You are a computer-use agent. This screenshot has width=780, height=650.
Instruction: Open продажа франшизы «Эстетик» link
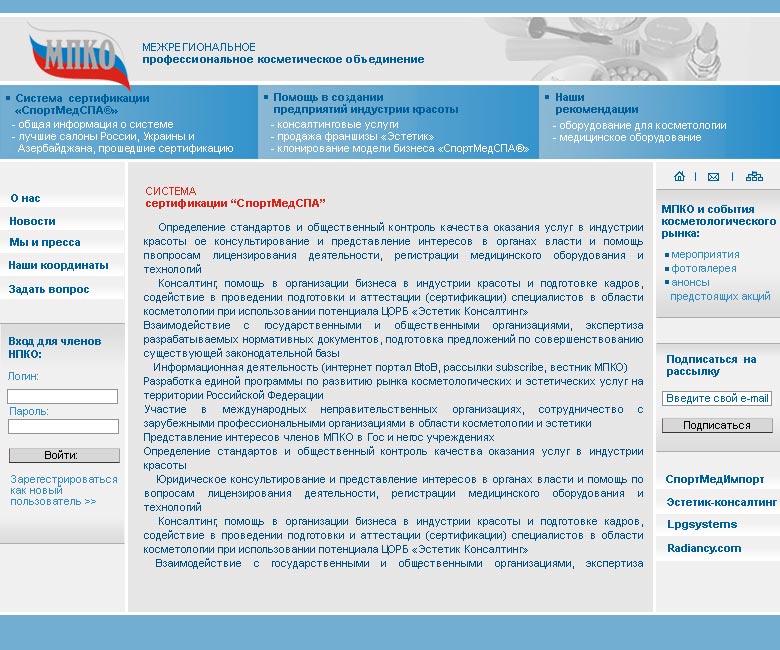click(352, 136)
